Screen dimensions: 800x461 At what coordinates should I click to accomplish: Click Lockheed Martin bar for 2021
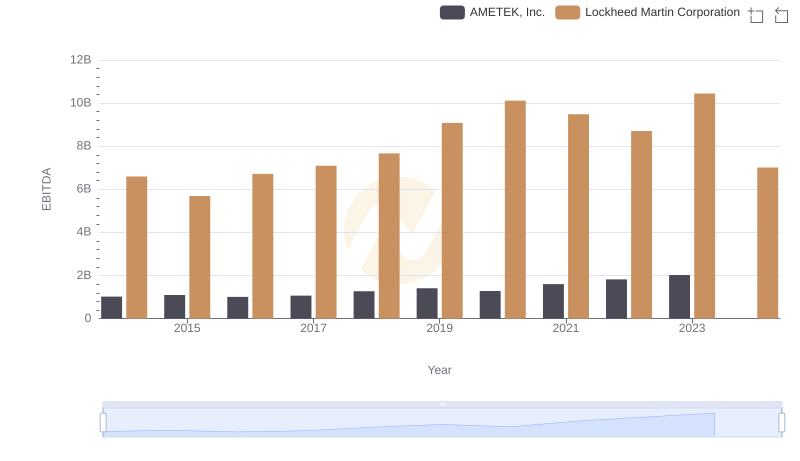point(578,216)
